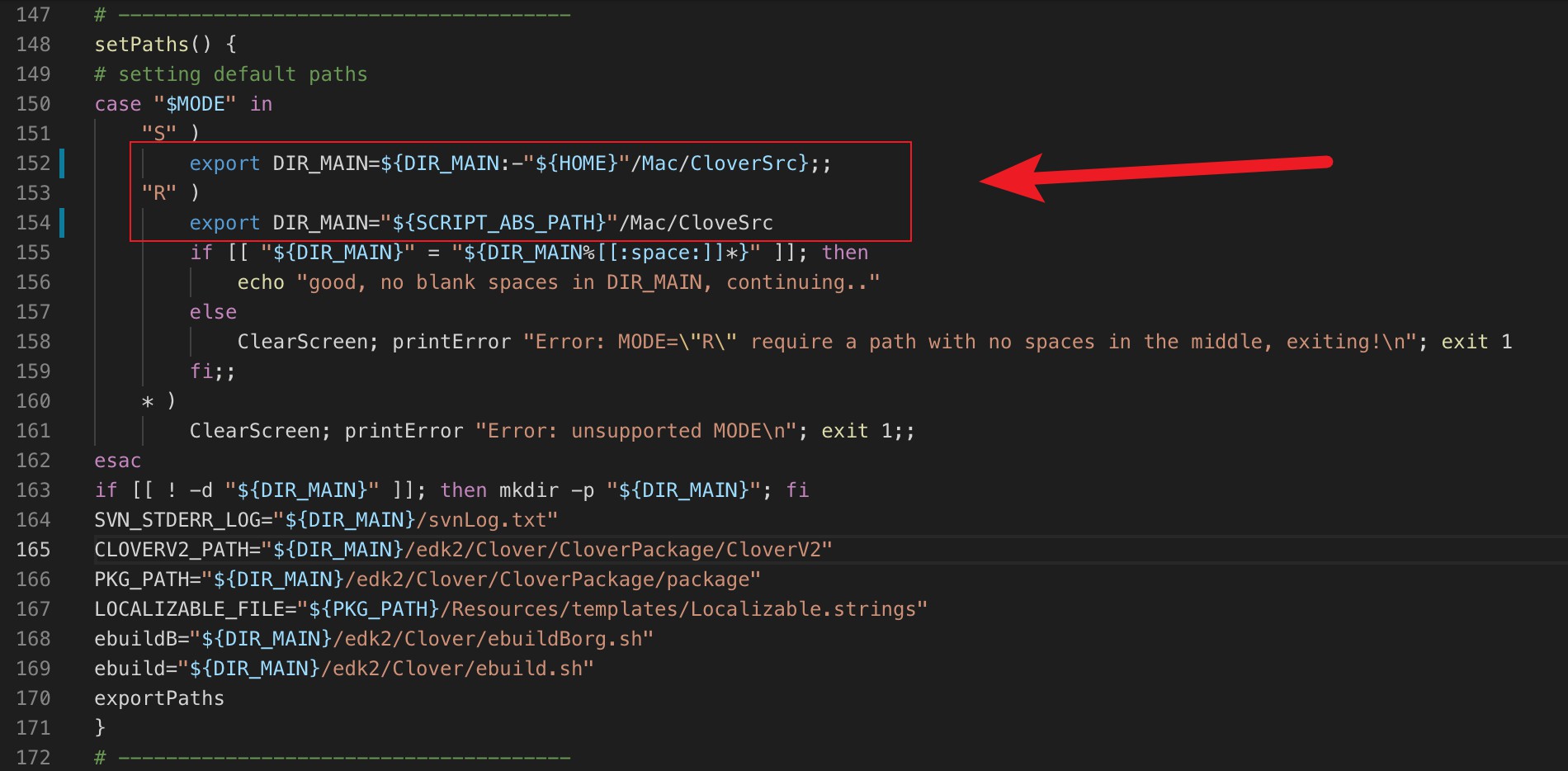Click line number 165 in the gutter
The height and width of the screenshot is (771, 1568).
(x=33, y=550)
